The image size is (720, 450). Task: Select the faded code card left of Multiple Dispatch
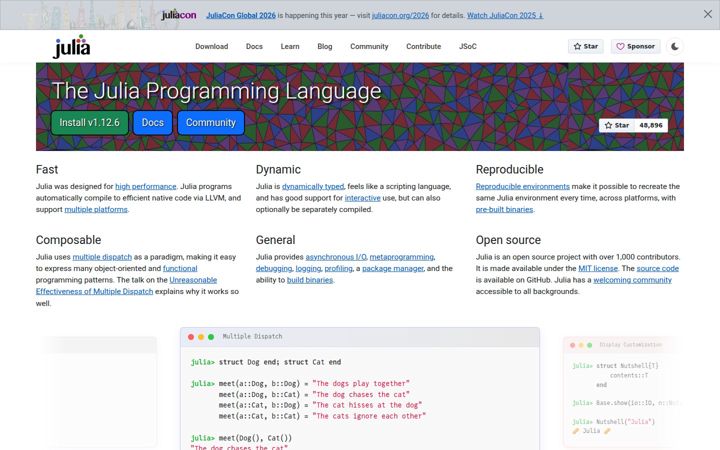[x=99, y=392]
